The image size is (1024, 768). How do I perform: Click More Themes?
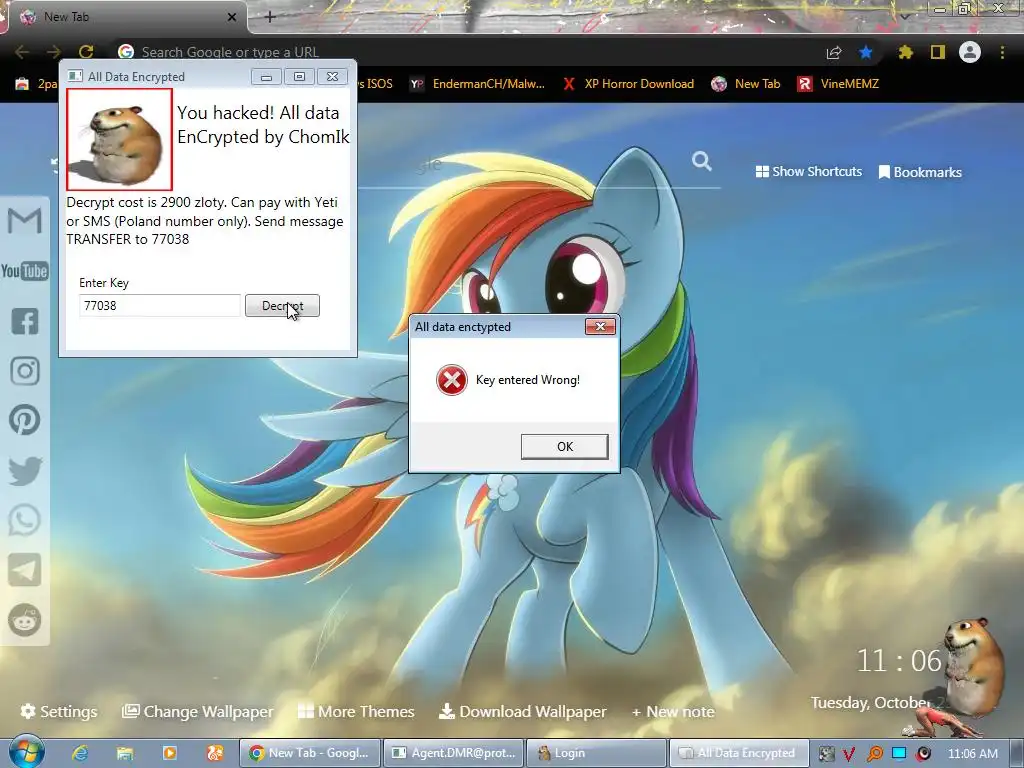[x=356, y=711]
